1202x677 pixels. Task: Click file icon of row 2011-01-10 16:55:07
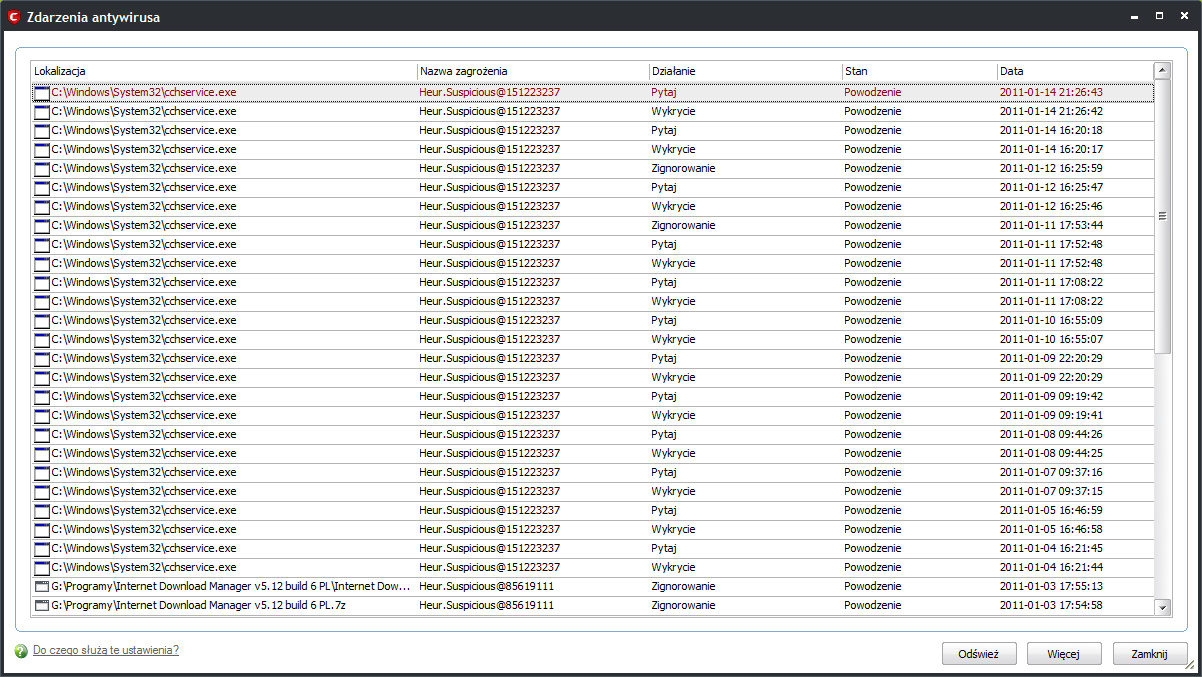click(42, 339)
